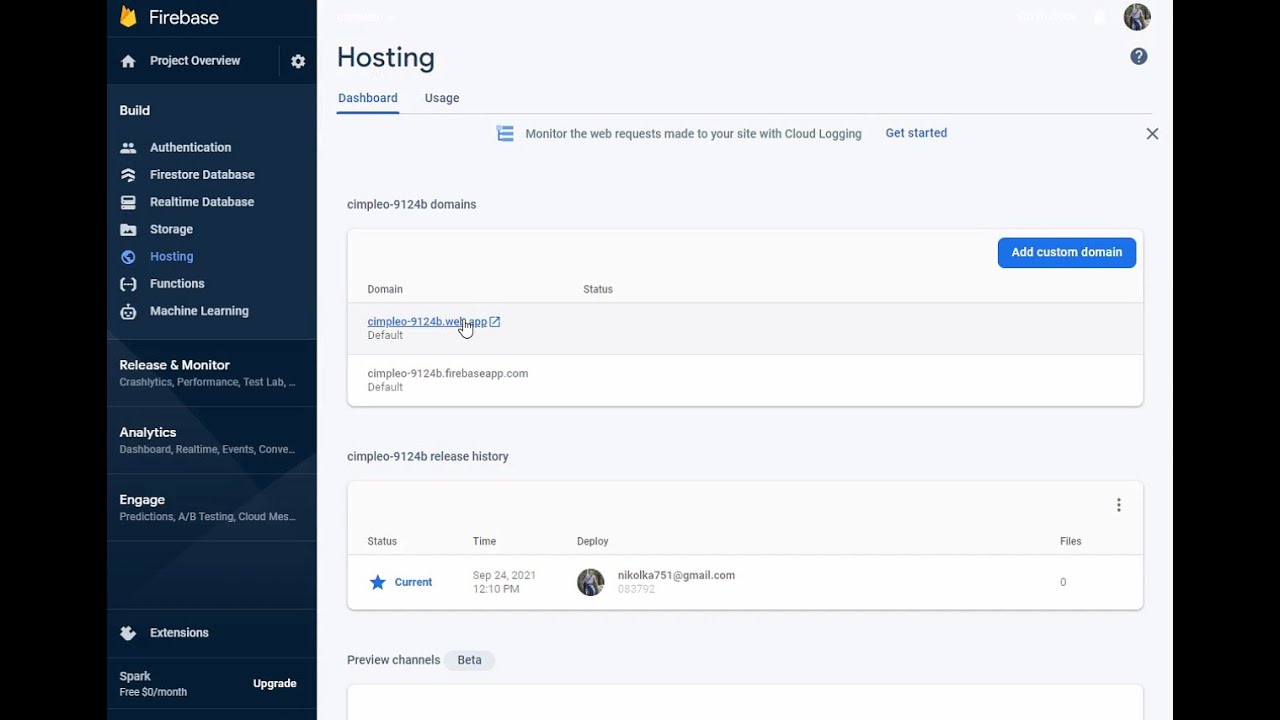Screen dimensions: 1280x720
Task: Click the Files count 0
Action: click(1063, 582)
